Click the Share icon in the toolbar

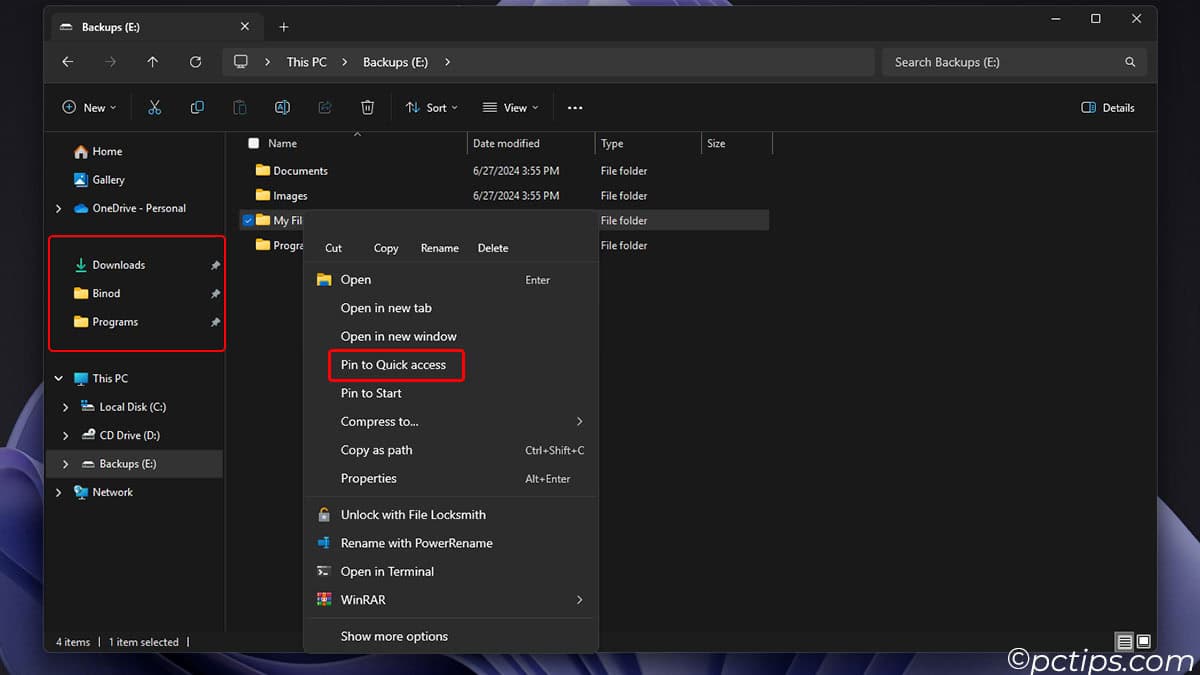[x=324, y=107]
